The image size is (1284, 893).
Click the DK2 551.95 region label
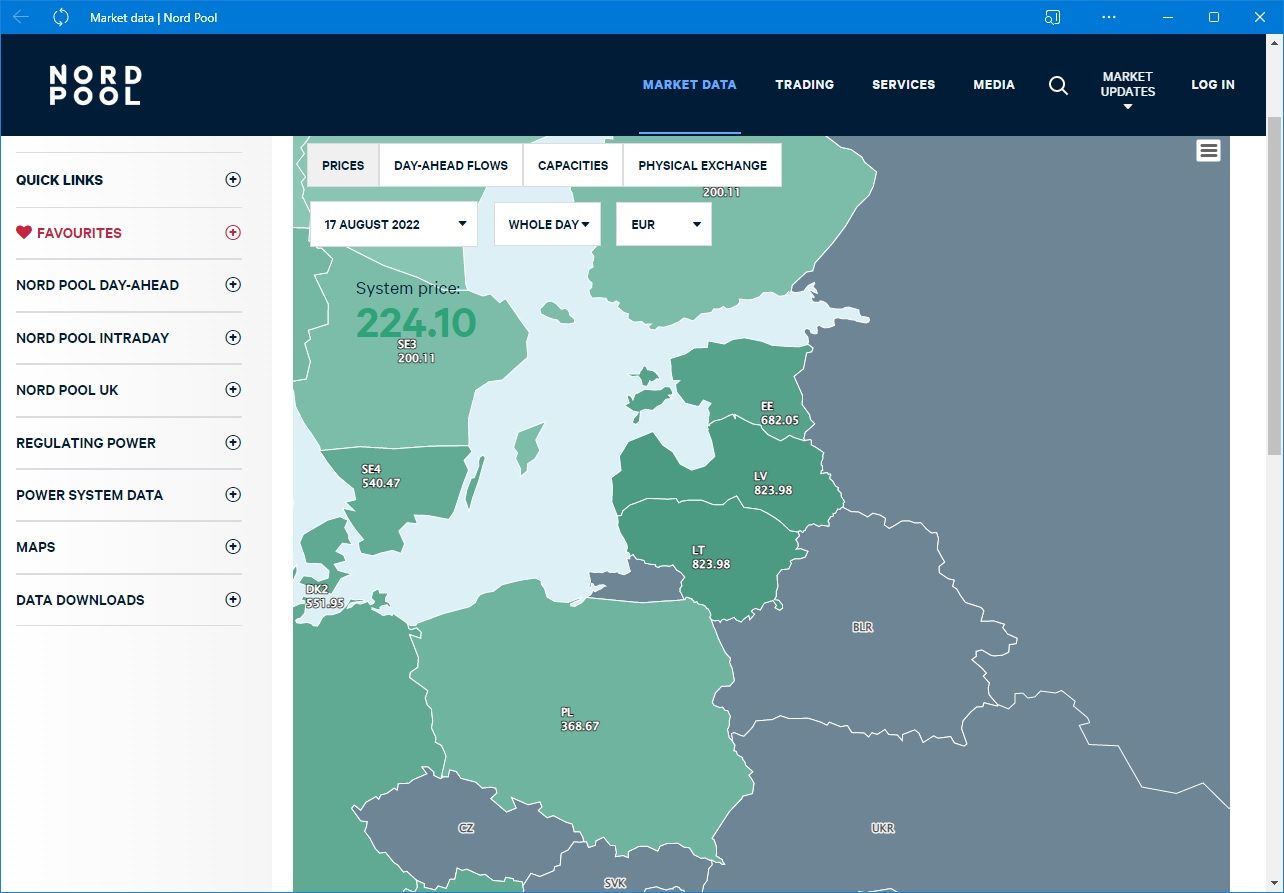tap(325, 597)
